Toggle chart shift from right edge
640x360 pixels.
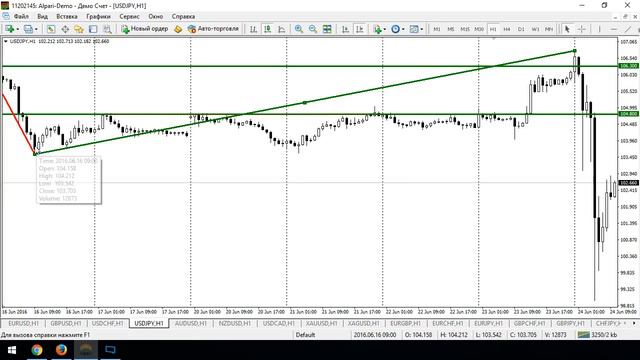pos(359,29)
